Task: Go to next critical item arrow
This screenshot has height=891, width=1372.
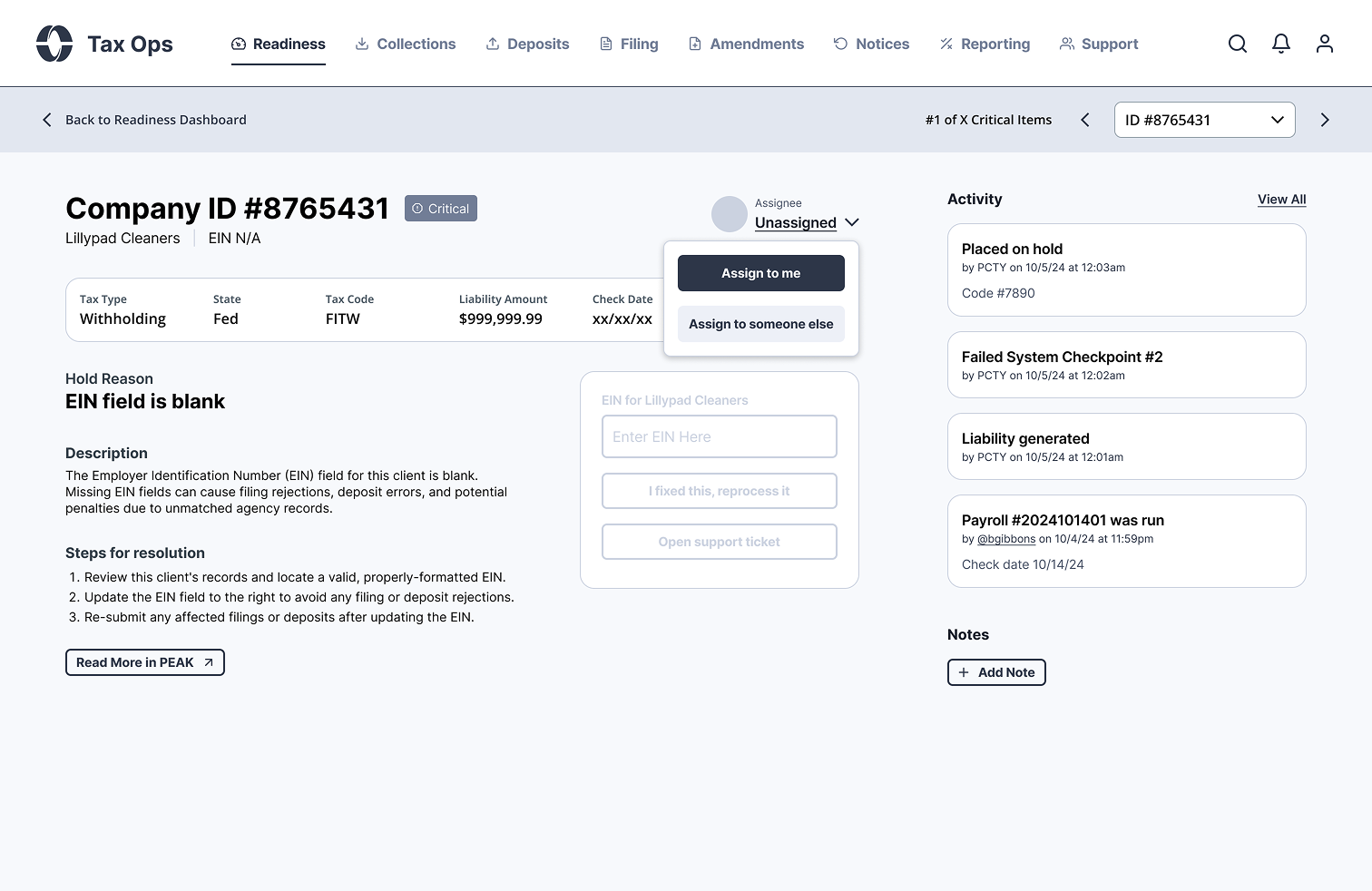Action: pyautogui.click(x=1324, y=120)
